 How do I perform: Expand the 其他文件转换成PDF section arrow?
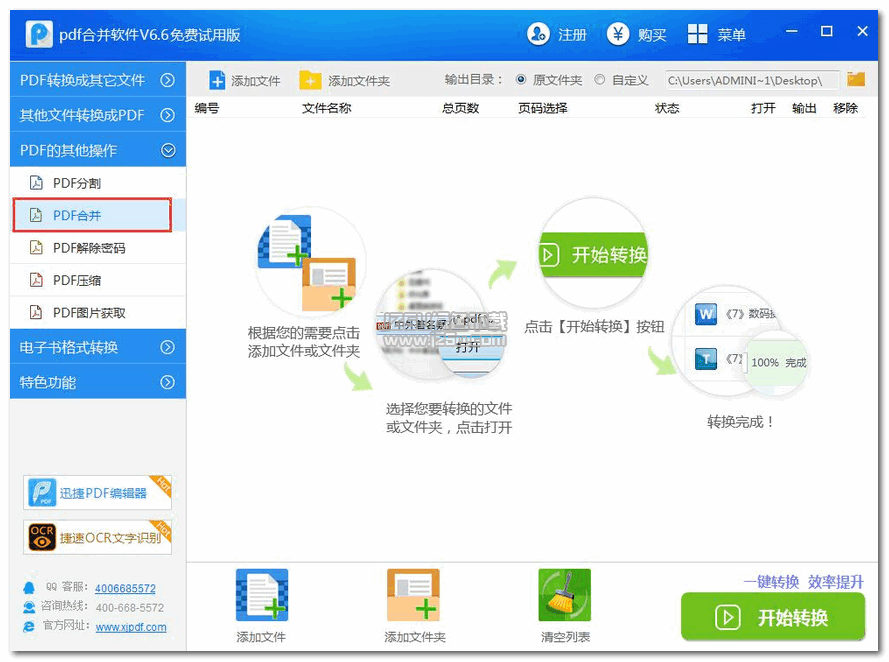[167, 115]
